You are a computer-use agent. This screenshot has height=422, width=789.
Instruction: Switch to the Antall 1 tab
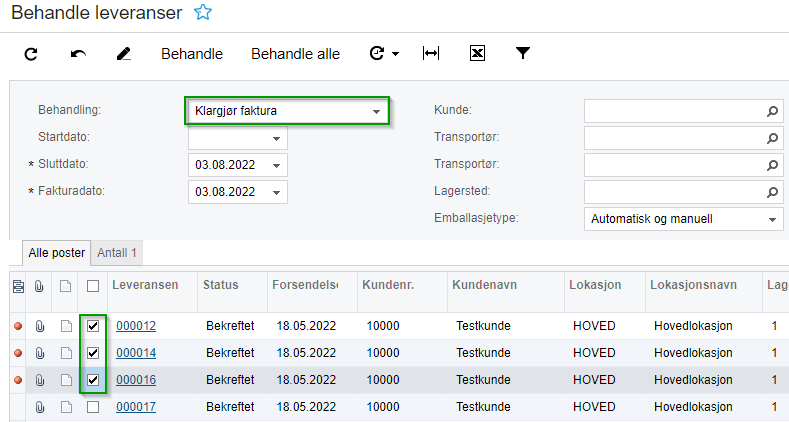pyautogui.click(x=117, y=252)
